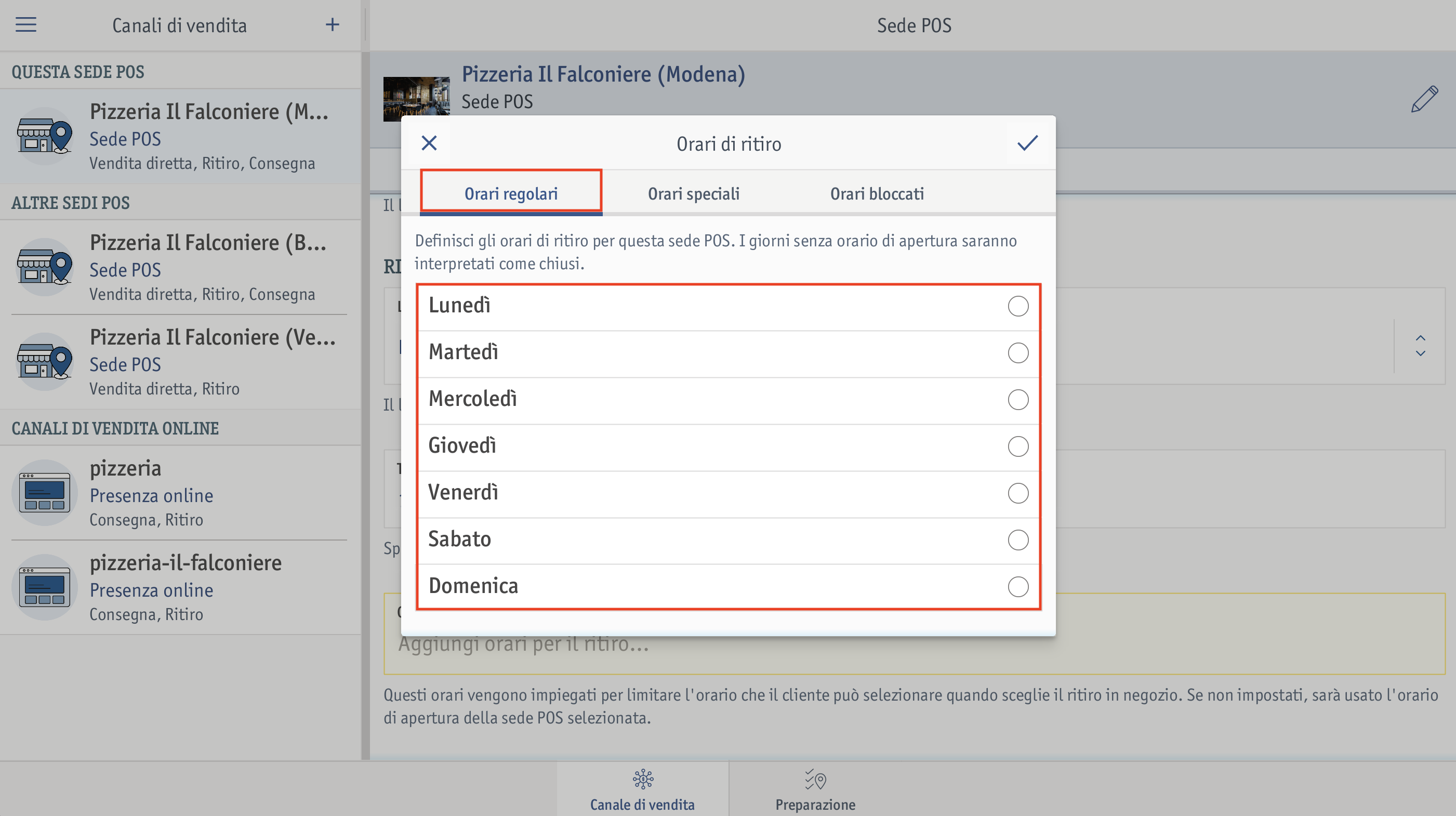This screenshot has height=816, width=1456.
Task: Click the up-down stepper chevrons
Action: coord(1420,346)
